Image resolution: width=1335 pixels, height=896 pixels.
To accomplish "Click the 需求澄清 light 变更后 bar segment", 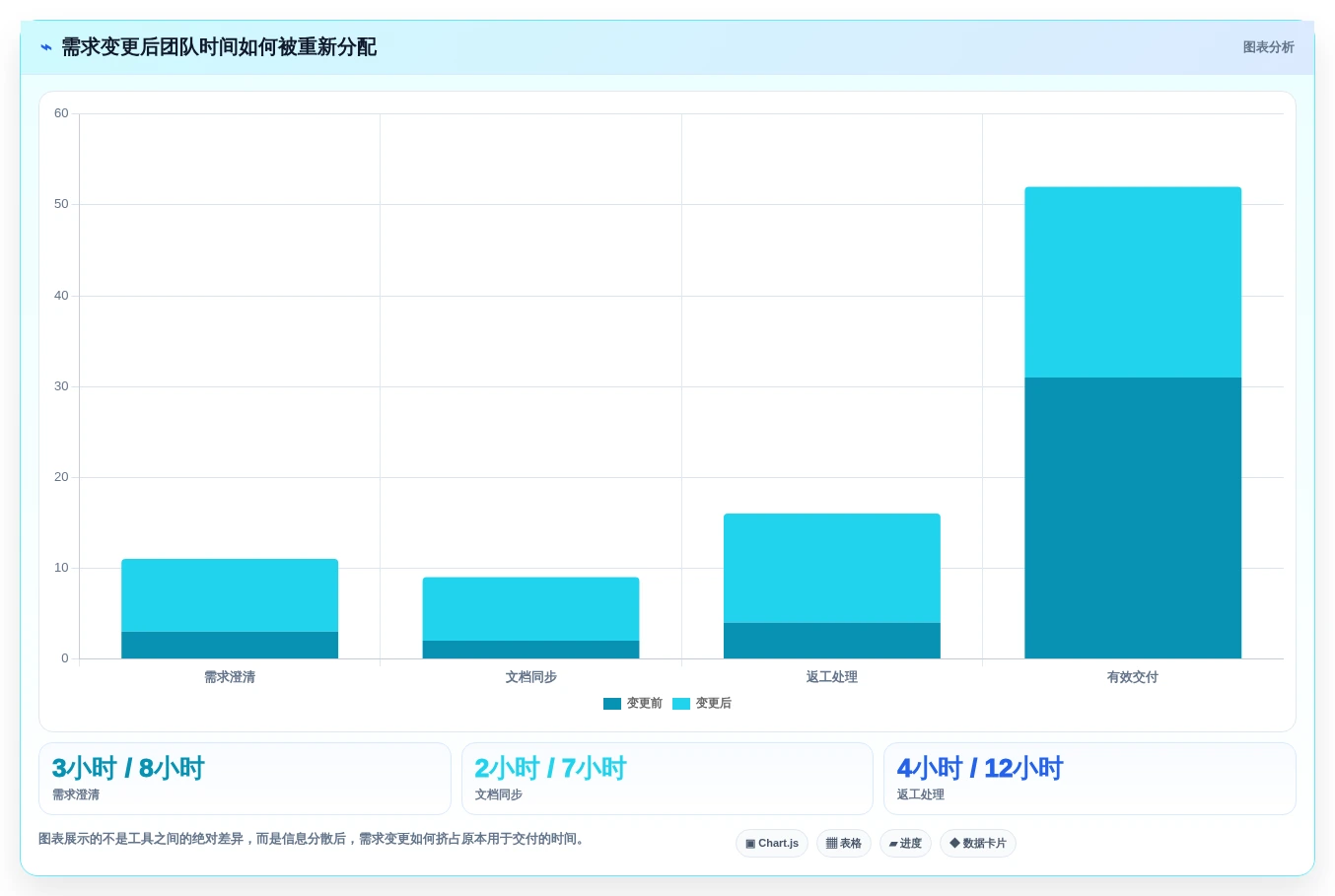I will pos(230,595).
